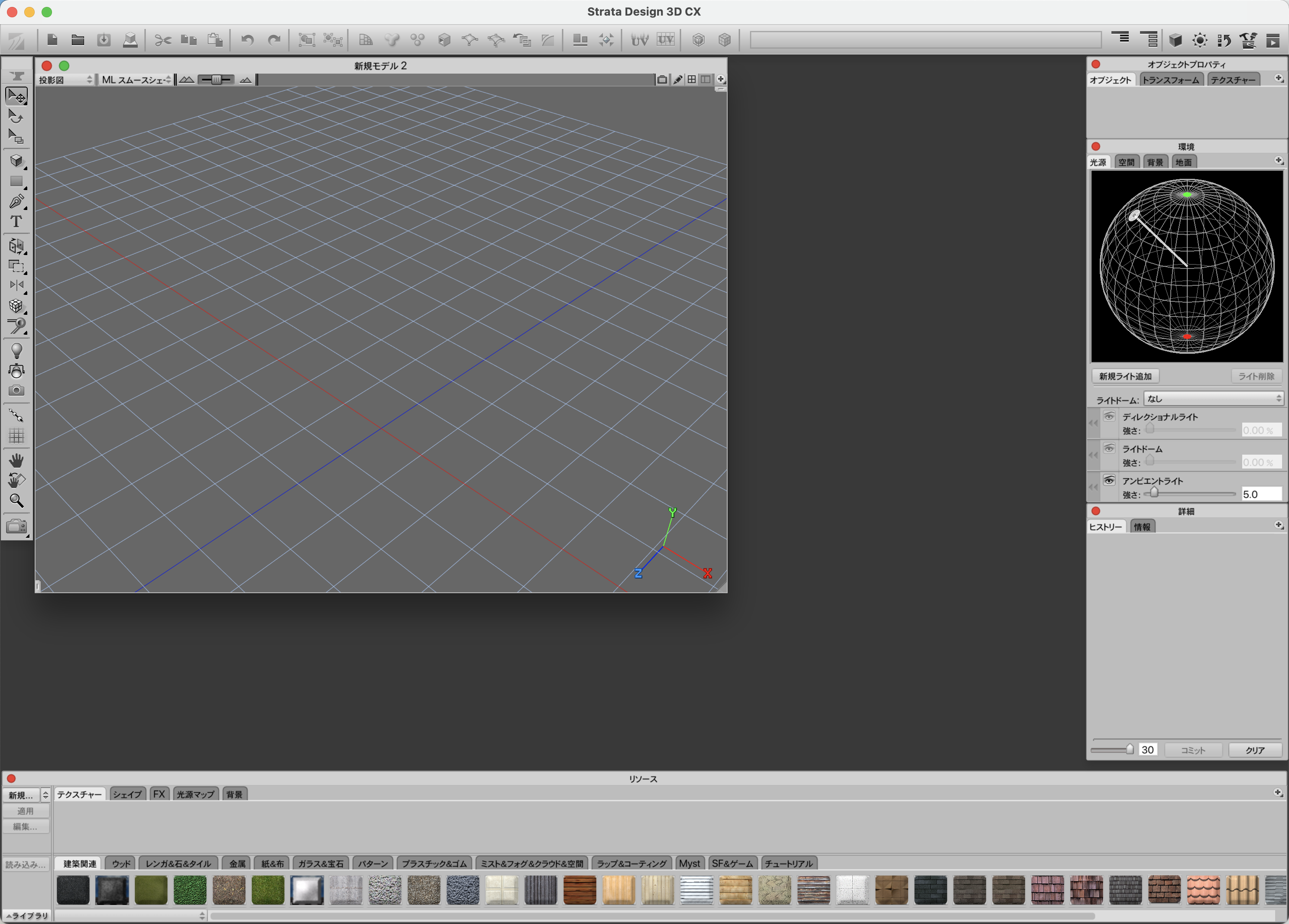Click the history value field showing 30

(1148, 750)
